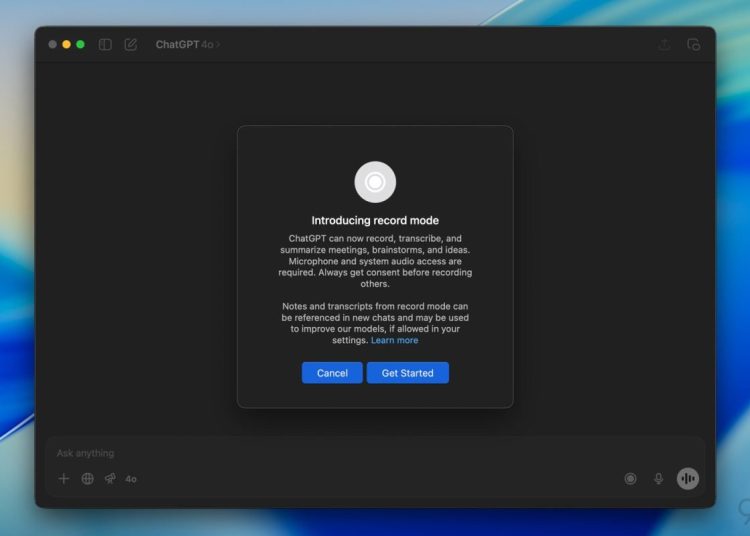The image size is (750, 536).
Task: Click the share chat icon
Action: coord(664,44)
